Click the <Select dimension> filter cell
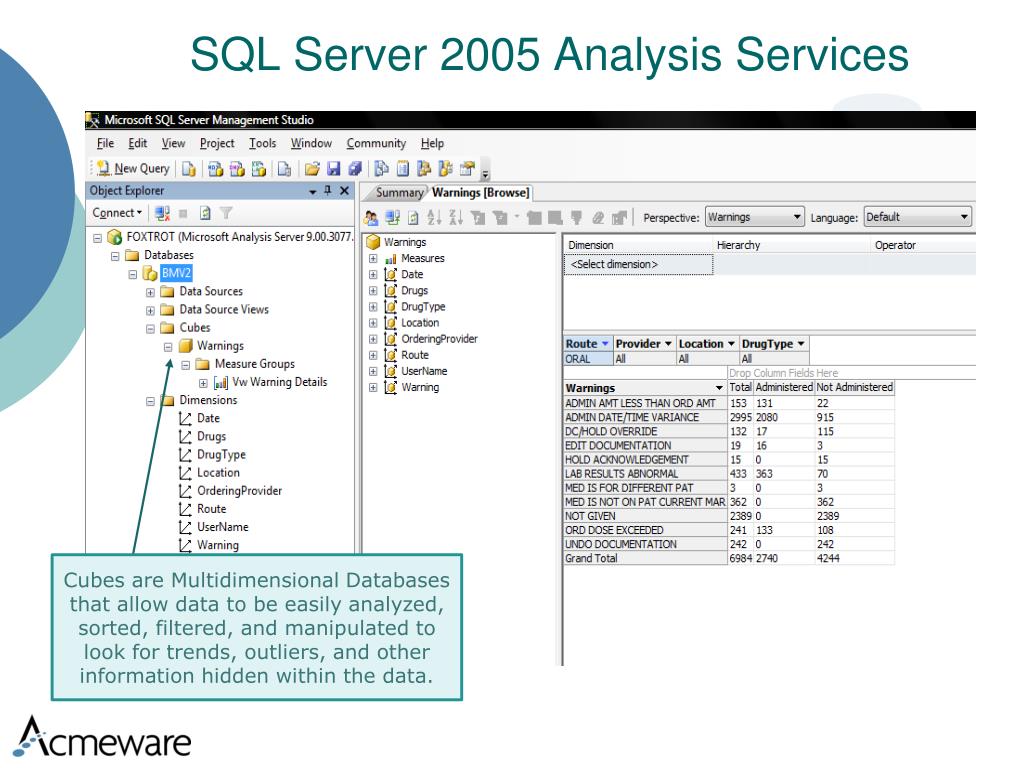This screenshot has height=768, width=1024. coord(638,264)
